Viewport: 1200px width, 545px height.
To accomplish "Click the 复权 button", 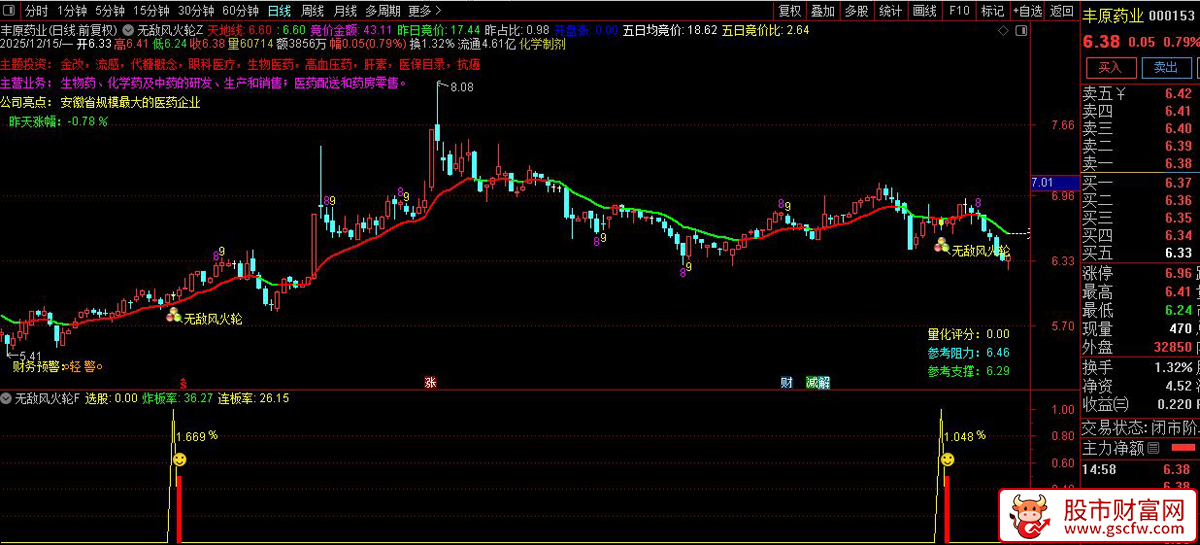I will pos(790,11).
